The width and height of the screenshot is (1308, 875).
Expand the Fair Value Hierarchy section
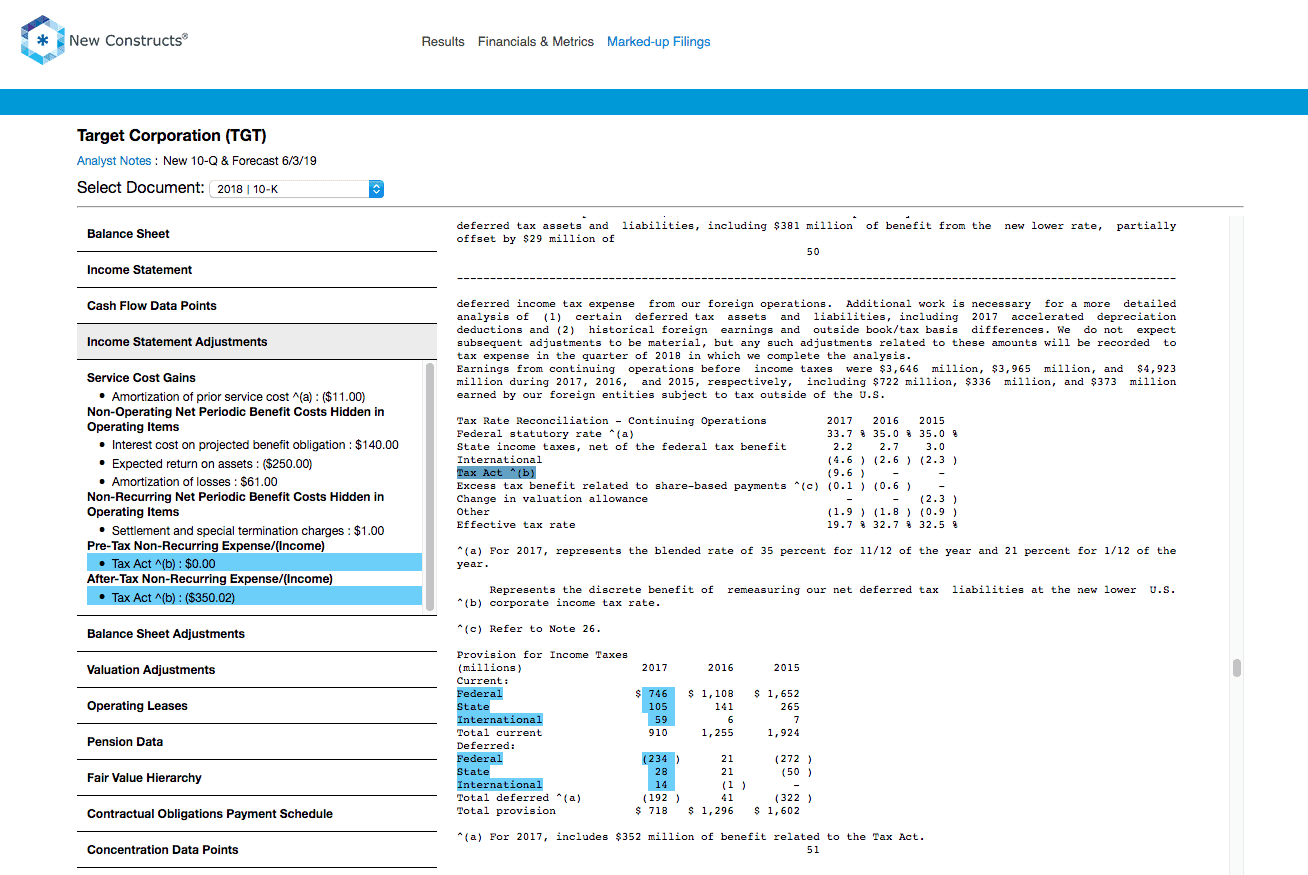pyautogui.click(x=256, y=778)
